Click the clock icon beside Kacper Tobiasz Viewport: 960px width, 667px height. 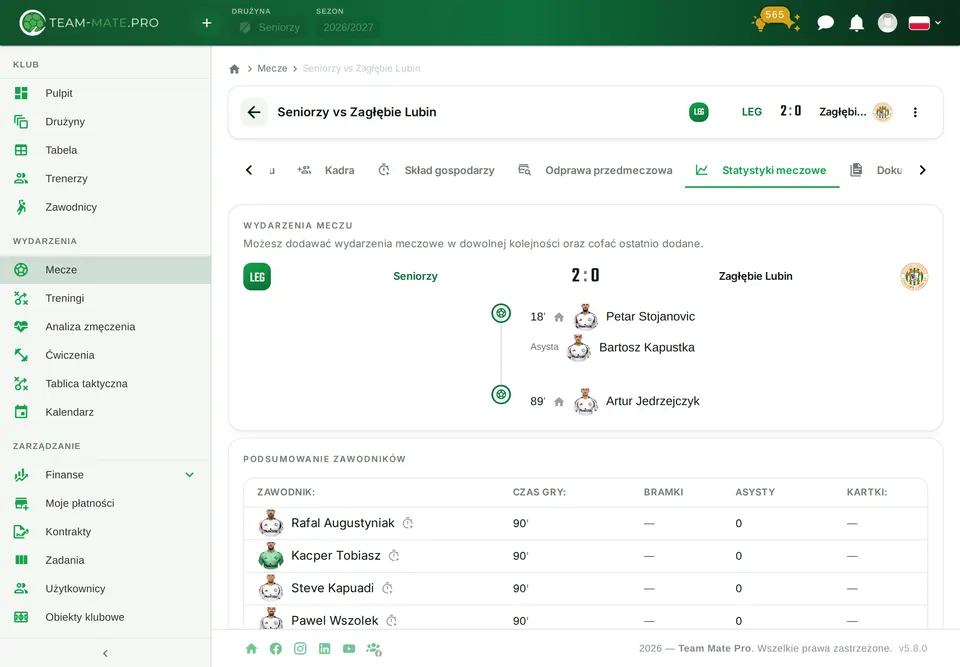point(394,556)
